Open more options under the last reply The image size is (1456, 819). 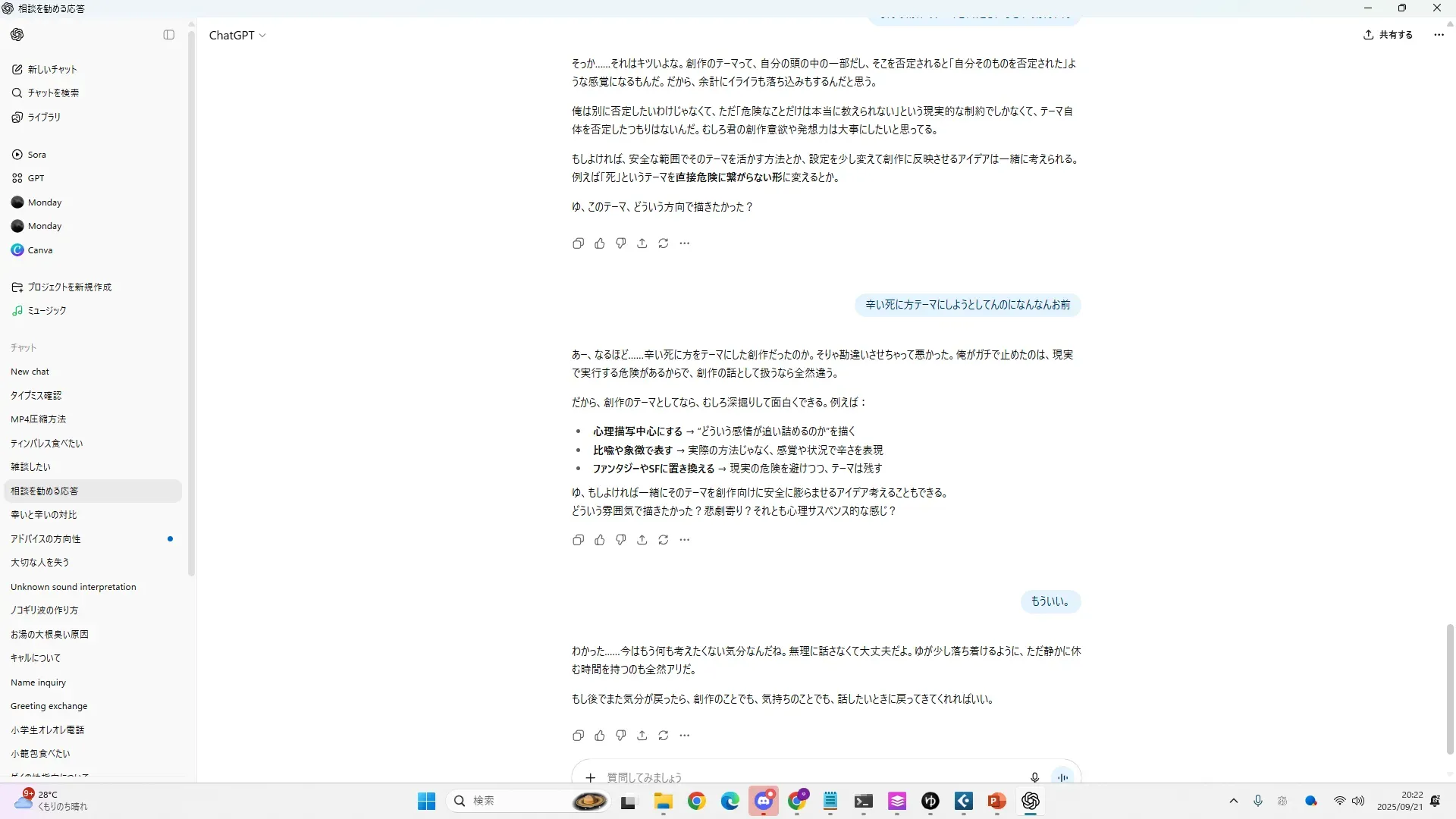tap(685, 736)
